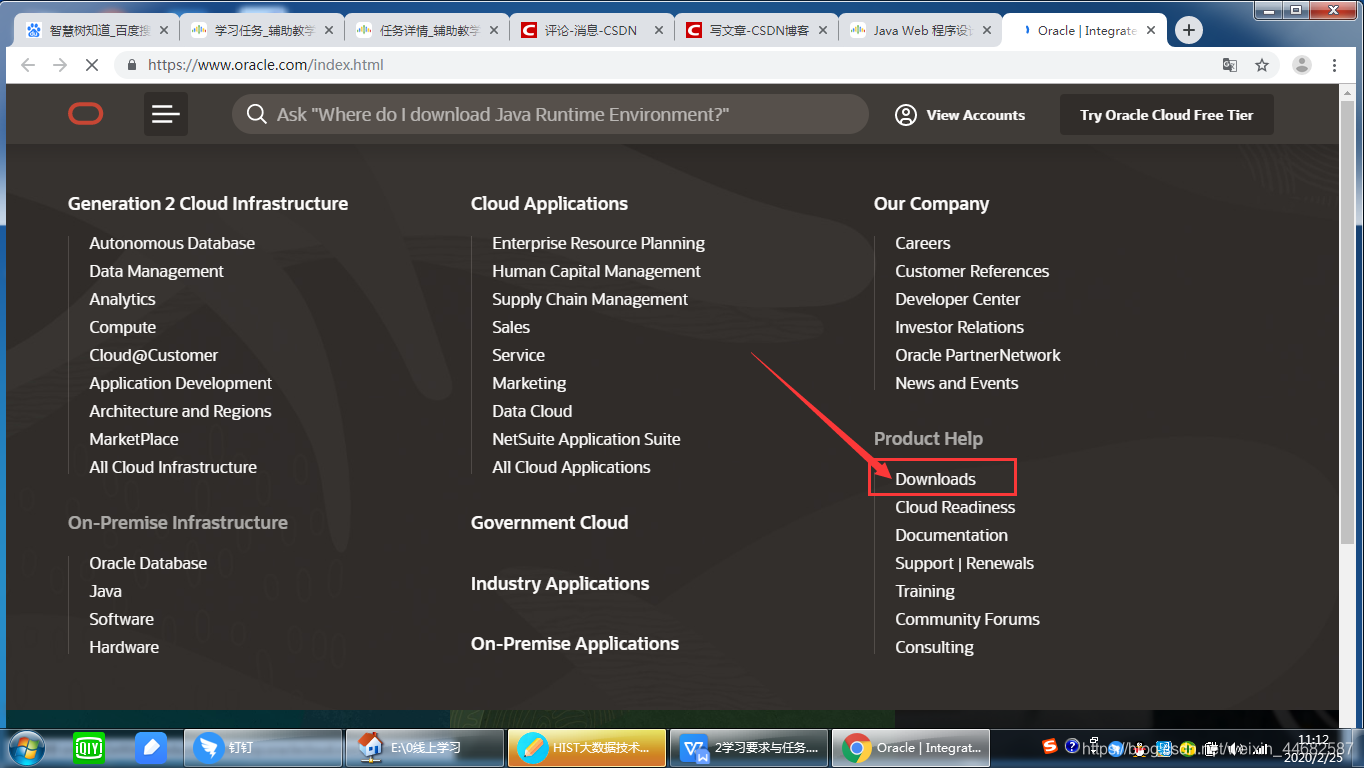Open the Investor Relations link
1364x768 pixels.
(959, 327)
